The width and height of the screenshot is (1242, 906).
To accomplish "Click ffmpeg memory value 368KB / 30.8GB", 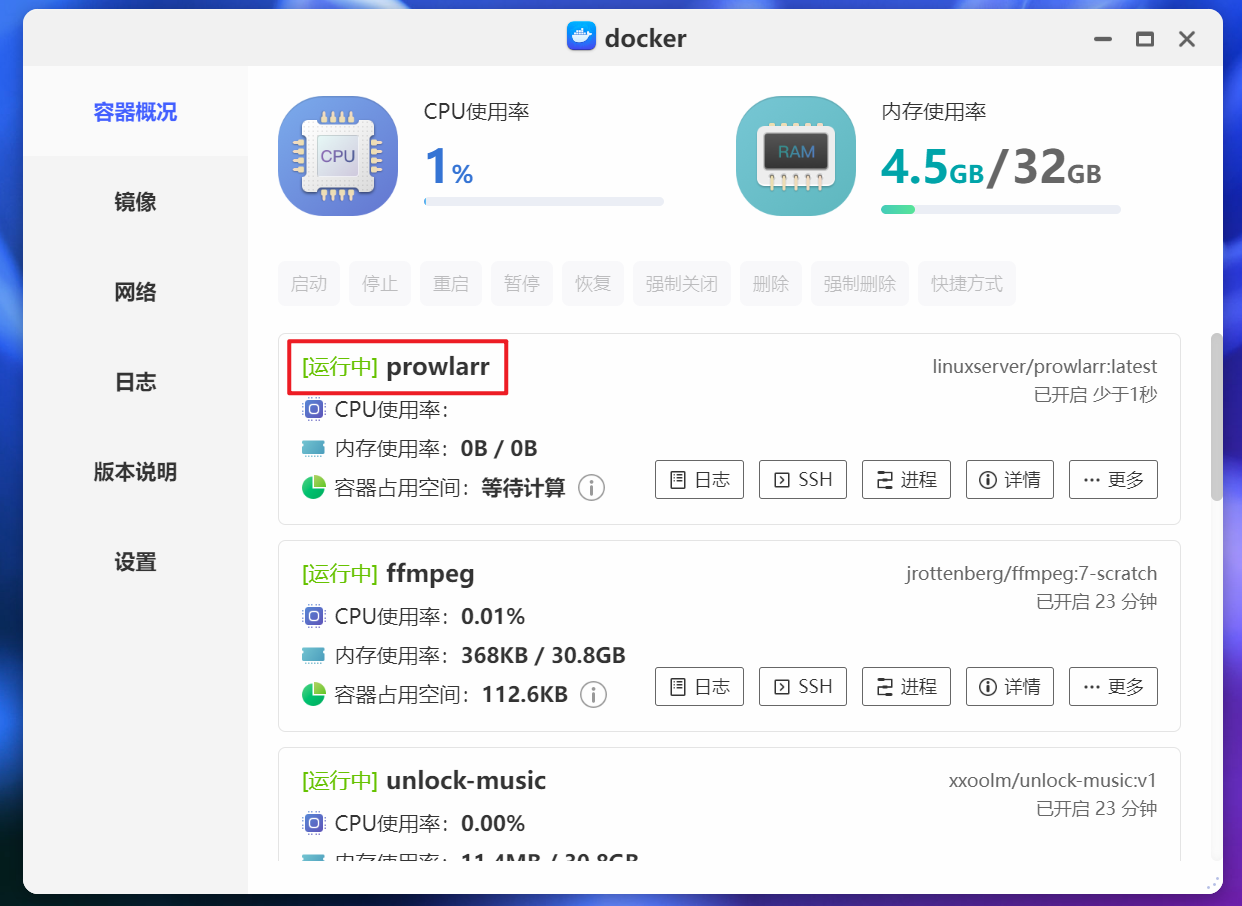I will tap(543, 656).
